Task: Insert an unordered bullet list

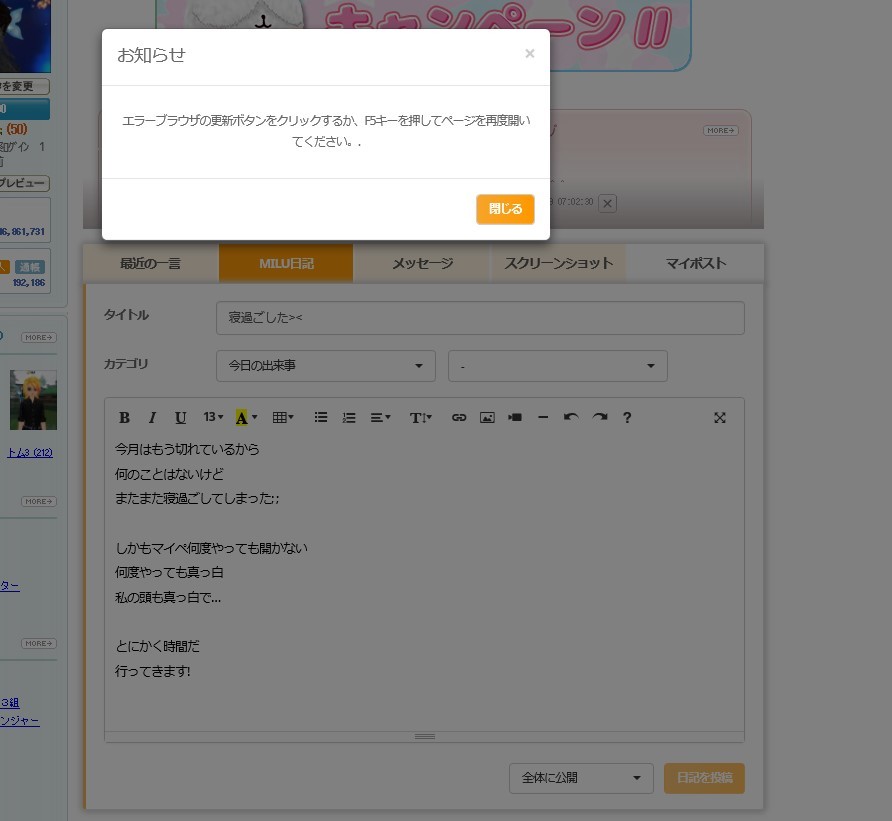Action: click(321, 418)
